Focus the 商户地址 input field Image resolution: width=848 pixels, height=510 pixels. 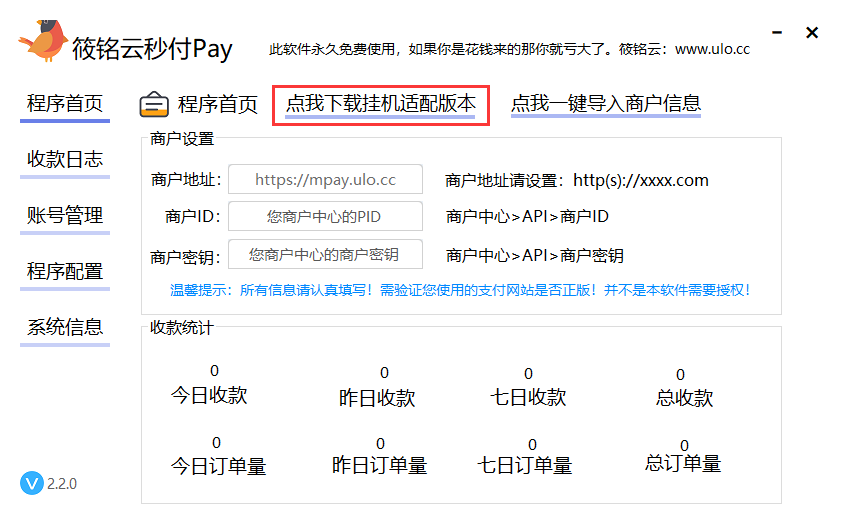[326, 179]
